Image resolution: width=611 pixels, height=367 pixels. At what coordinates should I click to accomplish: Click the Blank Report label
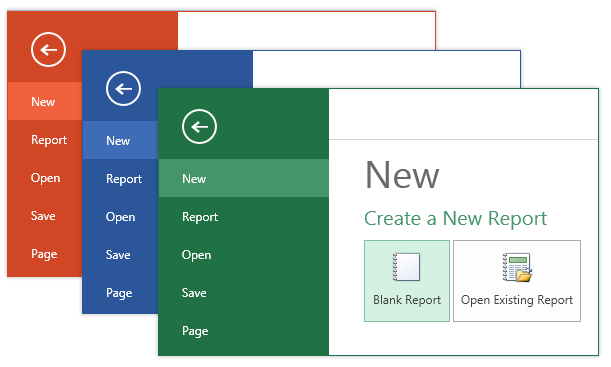pyautogui.click(x=407, y=300)
